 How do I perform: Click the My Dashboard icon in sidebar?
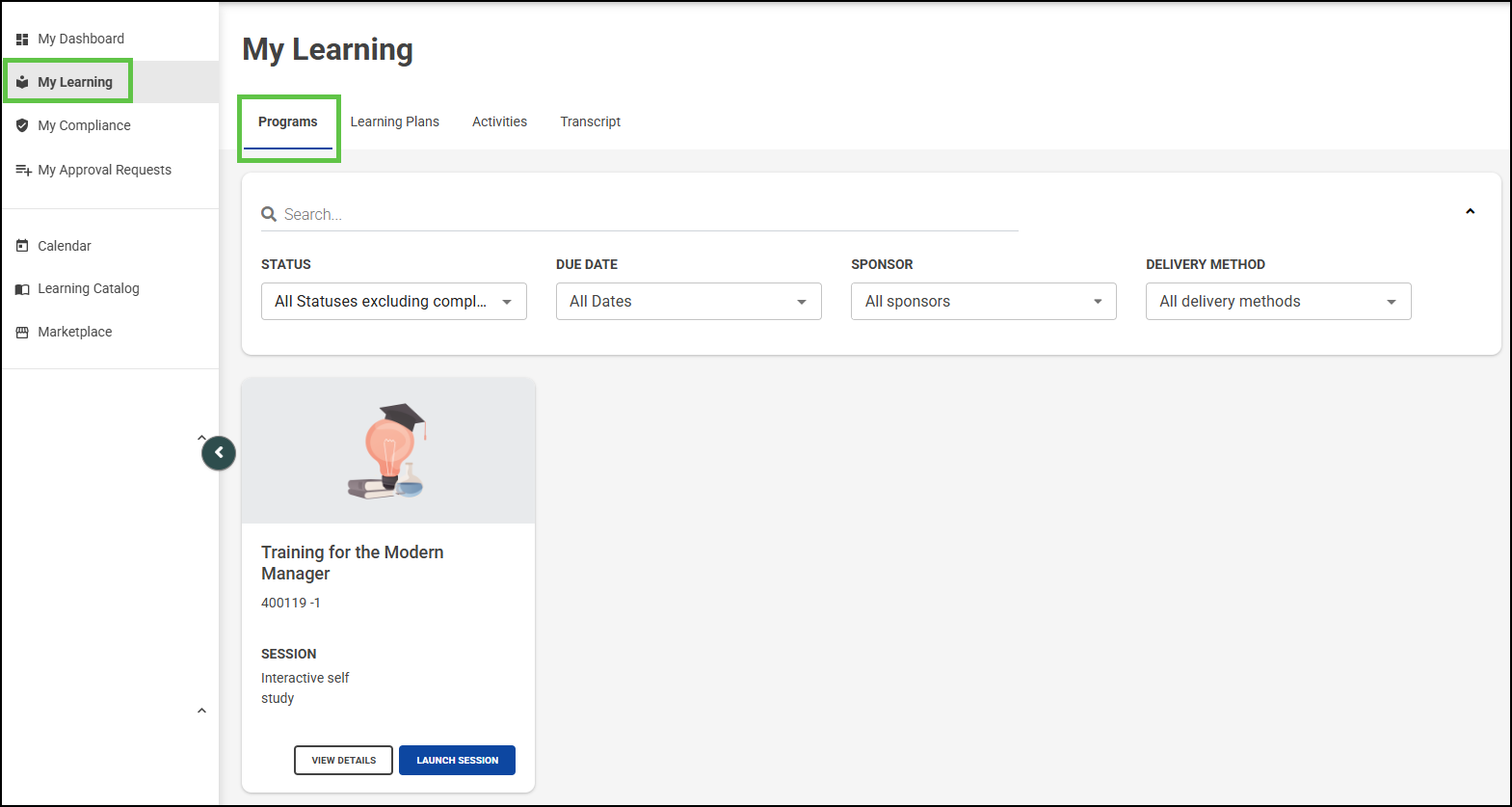click(x=22, y=40)
